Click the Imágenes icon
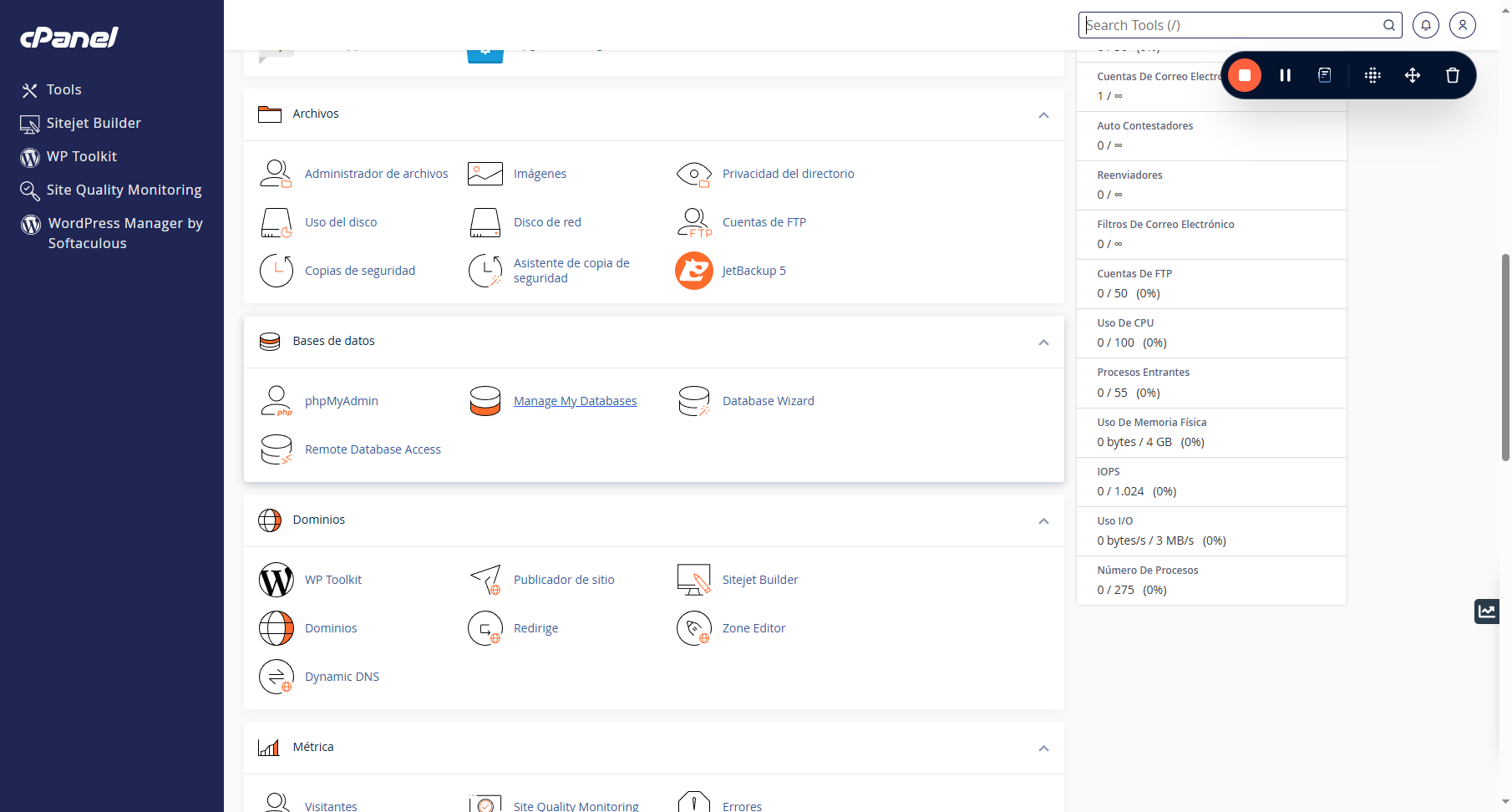This screenshot has width=1512, height=812. point(485,174)
